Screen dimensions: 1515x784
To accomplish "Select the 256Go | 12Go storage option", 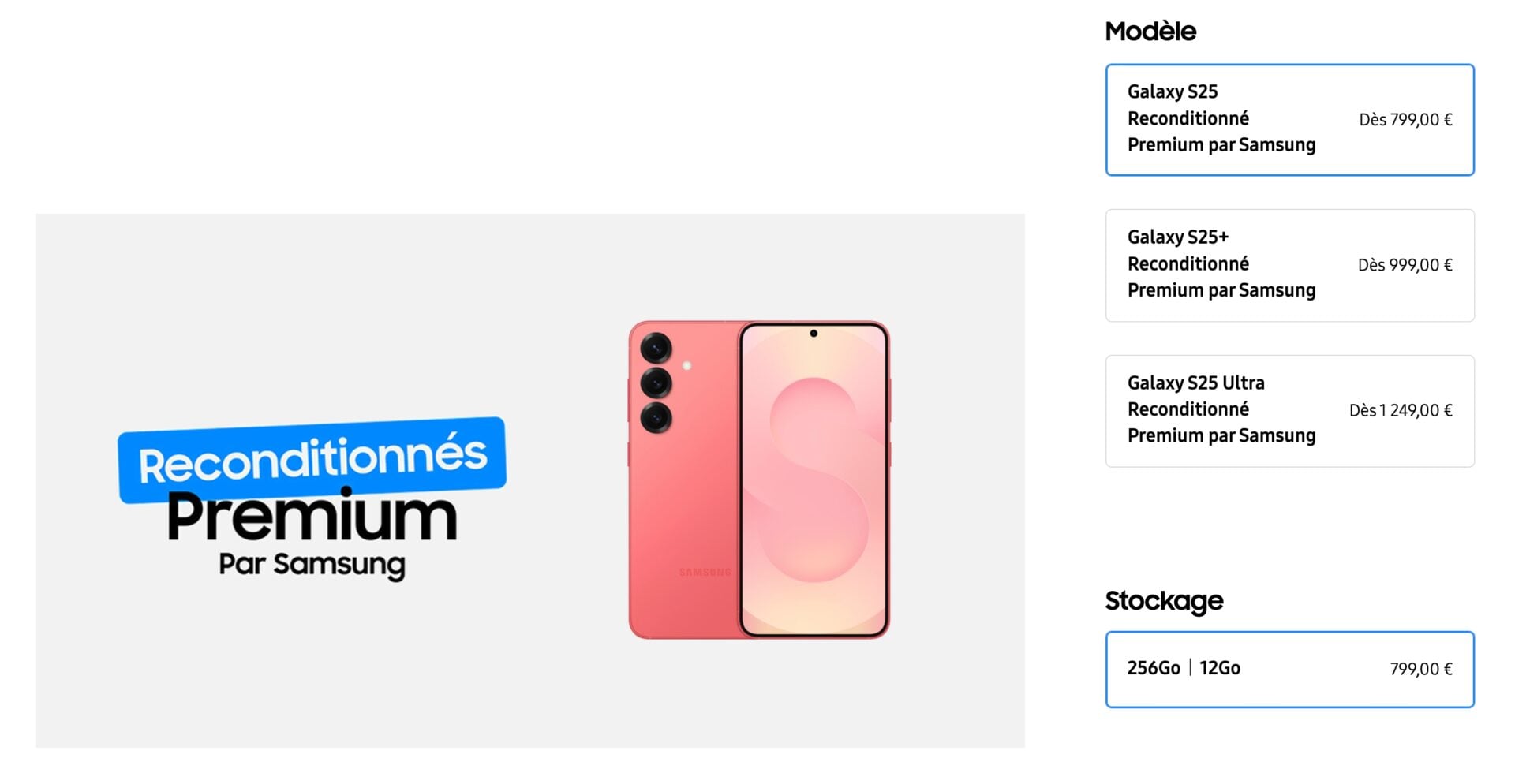I will (1289, 668).
